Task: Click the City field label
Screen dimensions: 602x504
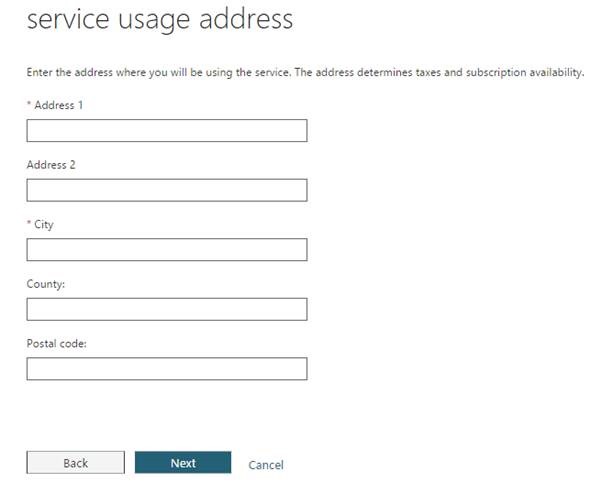Action: coord(44,225)
